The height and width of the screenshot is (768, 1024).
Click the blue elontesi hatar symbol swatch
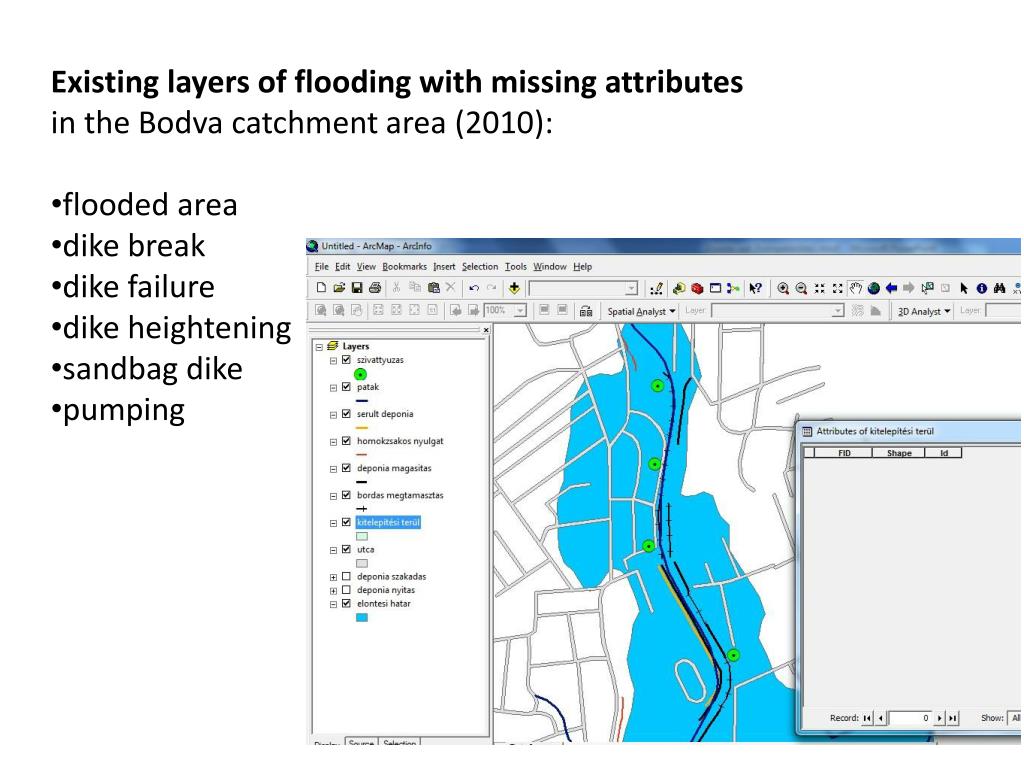tap(362, 618)
